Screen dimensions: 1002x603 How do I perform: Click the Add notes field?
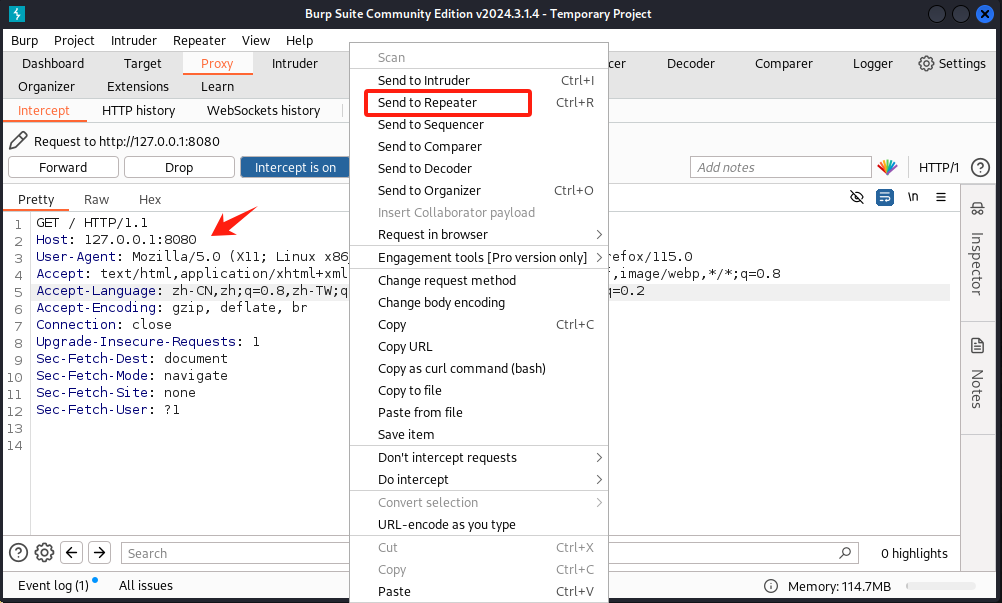pos(780,167)
